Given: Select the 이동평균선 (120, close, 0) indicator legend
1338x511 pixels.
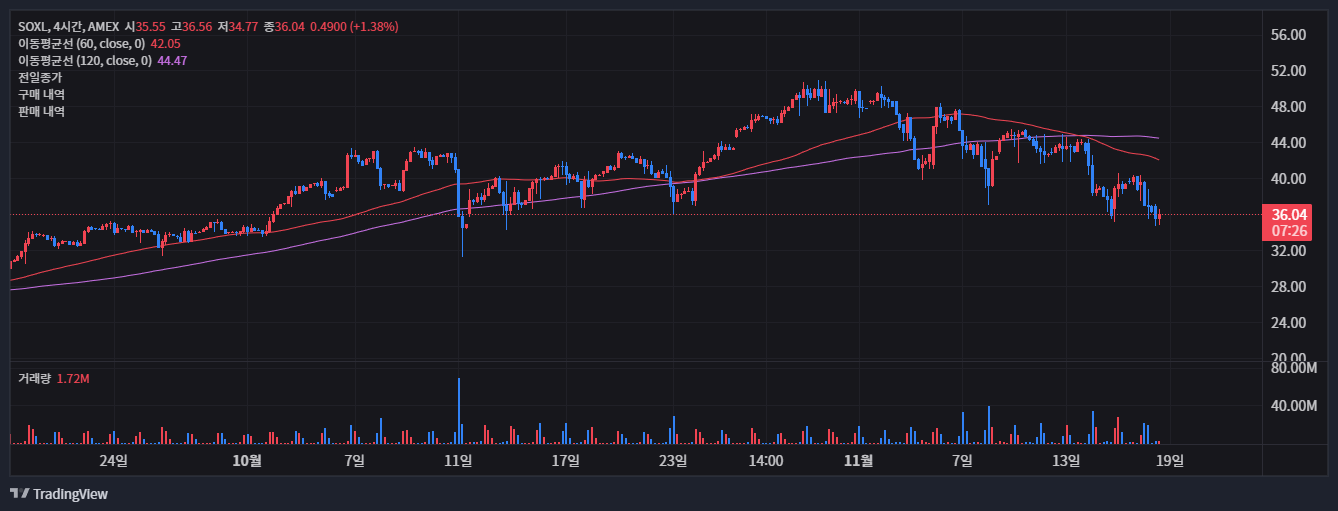Looking at the screenshot, I should click(x=85, y=61).
